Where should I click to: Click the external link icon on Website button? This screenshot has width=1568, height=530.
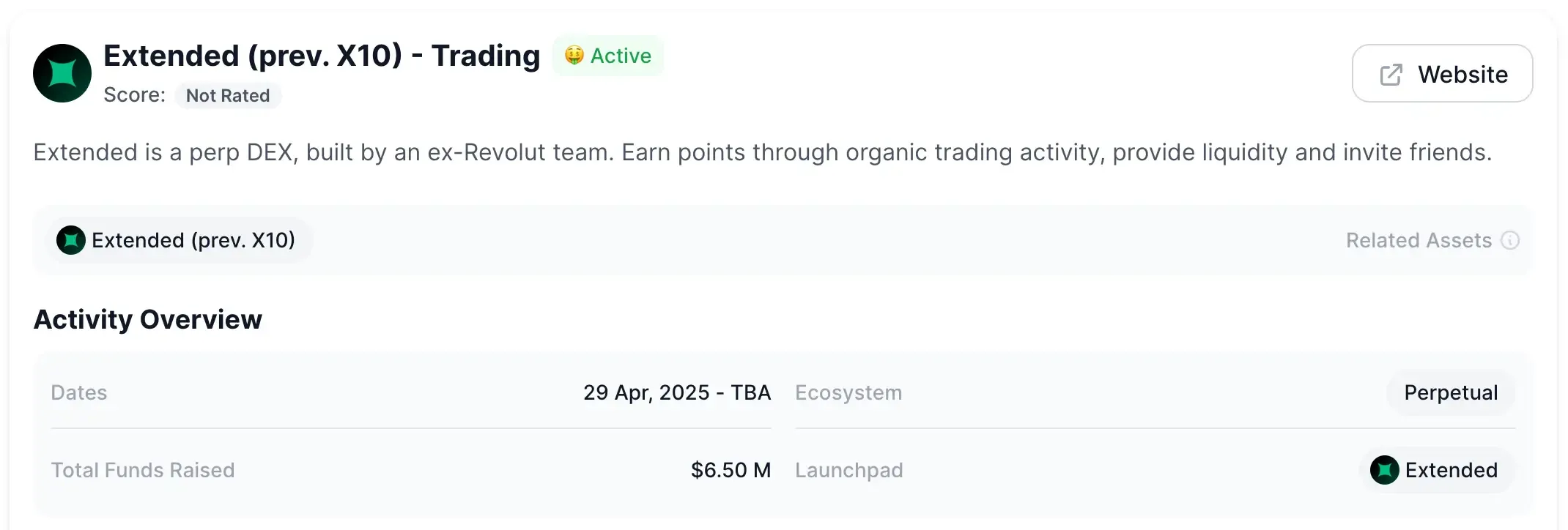(x=1391, y=75)
